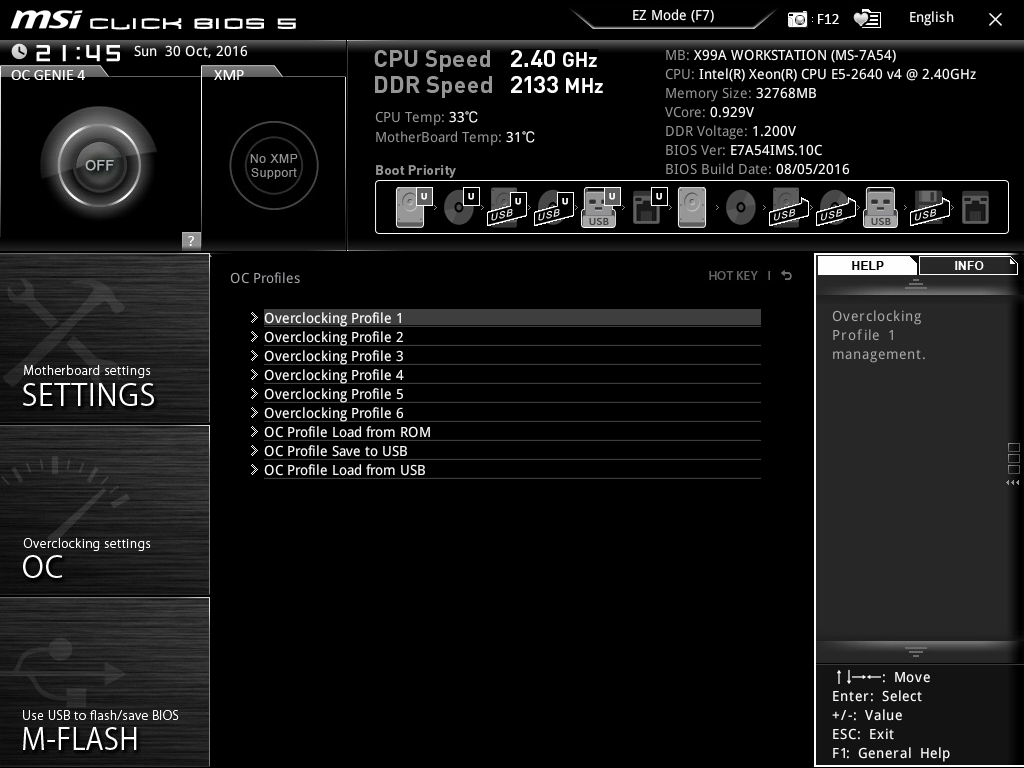Select the UEFI CD/DVD boot device icon

point(461,207)
